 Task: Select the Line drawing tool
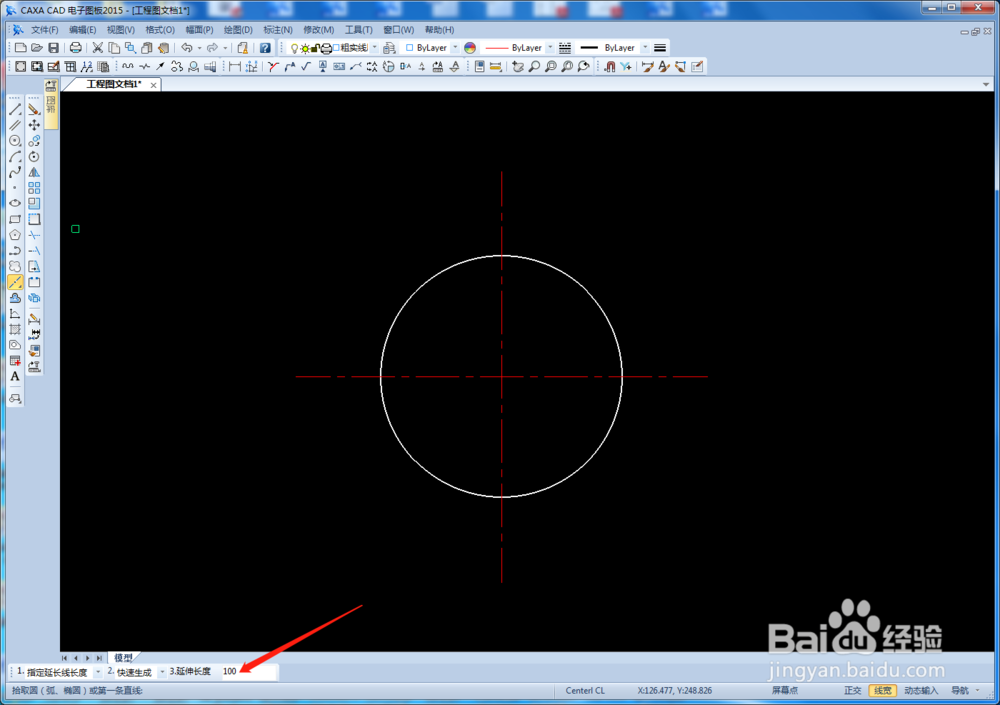[x=15, y=110]
